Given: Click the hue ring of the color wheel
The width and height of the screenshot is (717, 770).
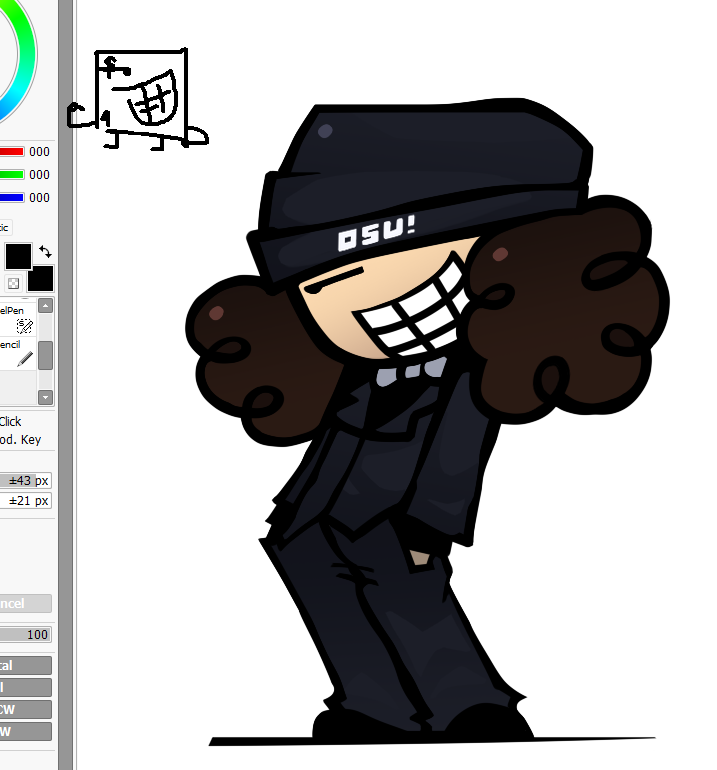Looking at the screenshot, I should point(28,54).
